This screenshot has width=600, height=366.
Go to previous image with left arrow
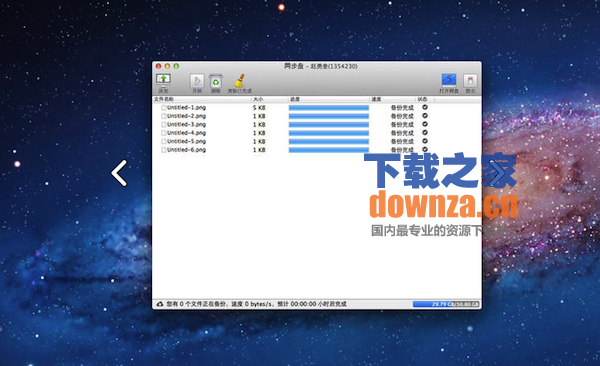119,173
